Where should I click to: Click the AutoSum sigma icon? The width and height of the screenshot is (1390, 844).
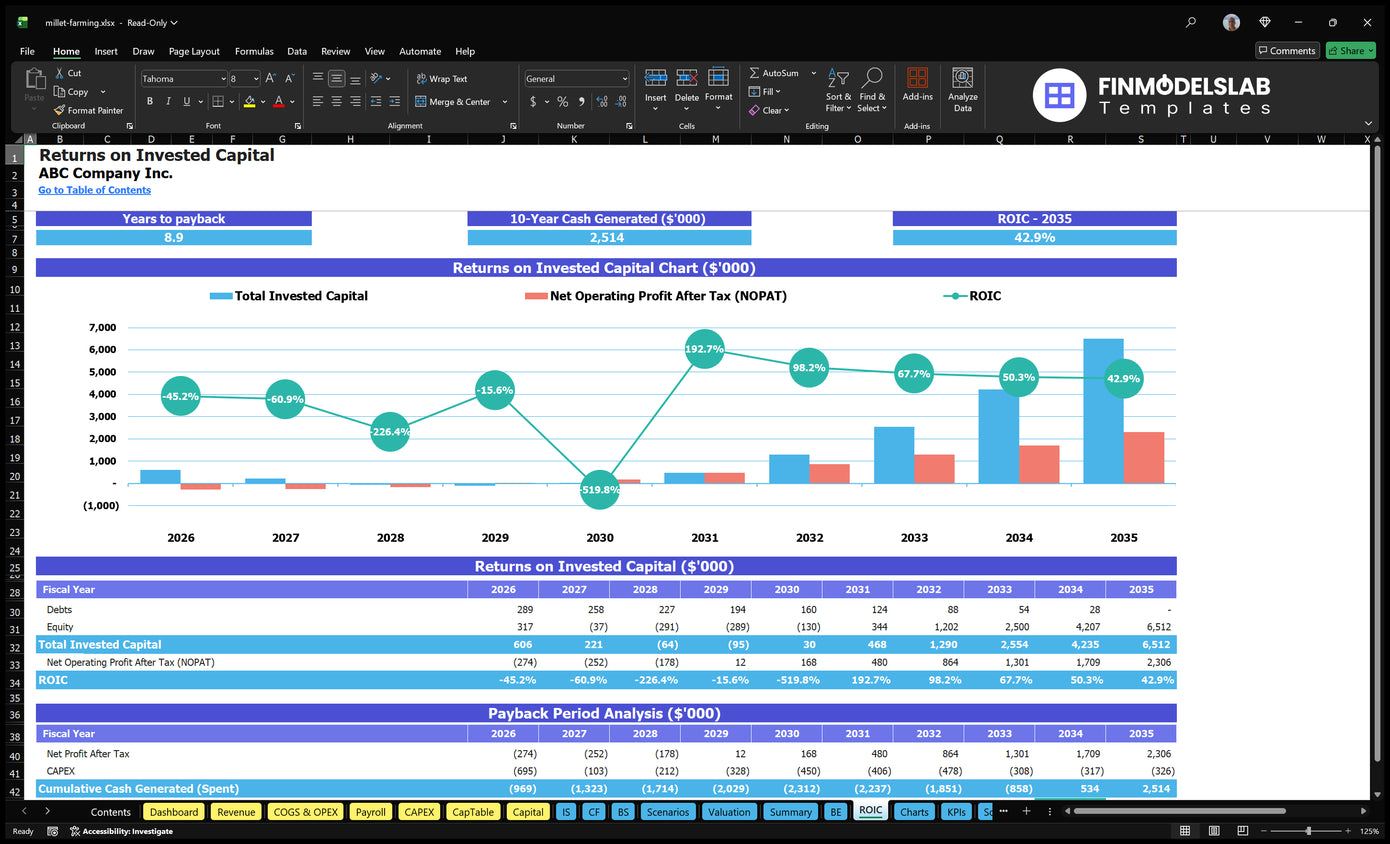pos(754,73)
